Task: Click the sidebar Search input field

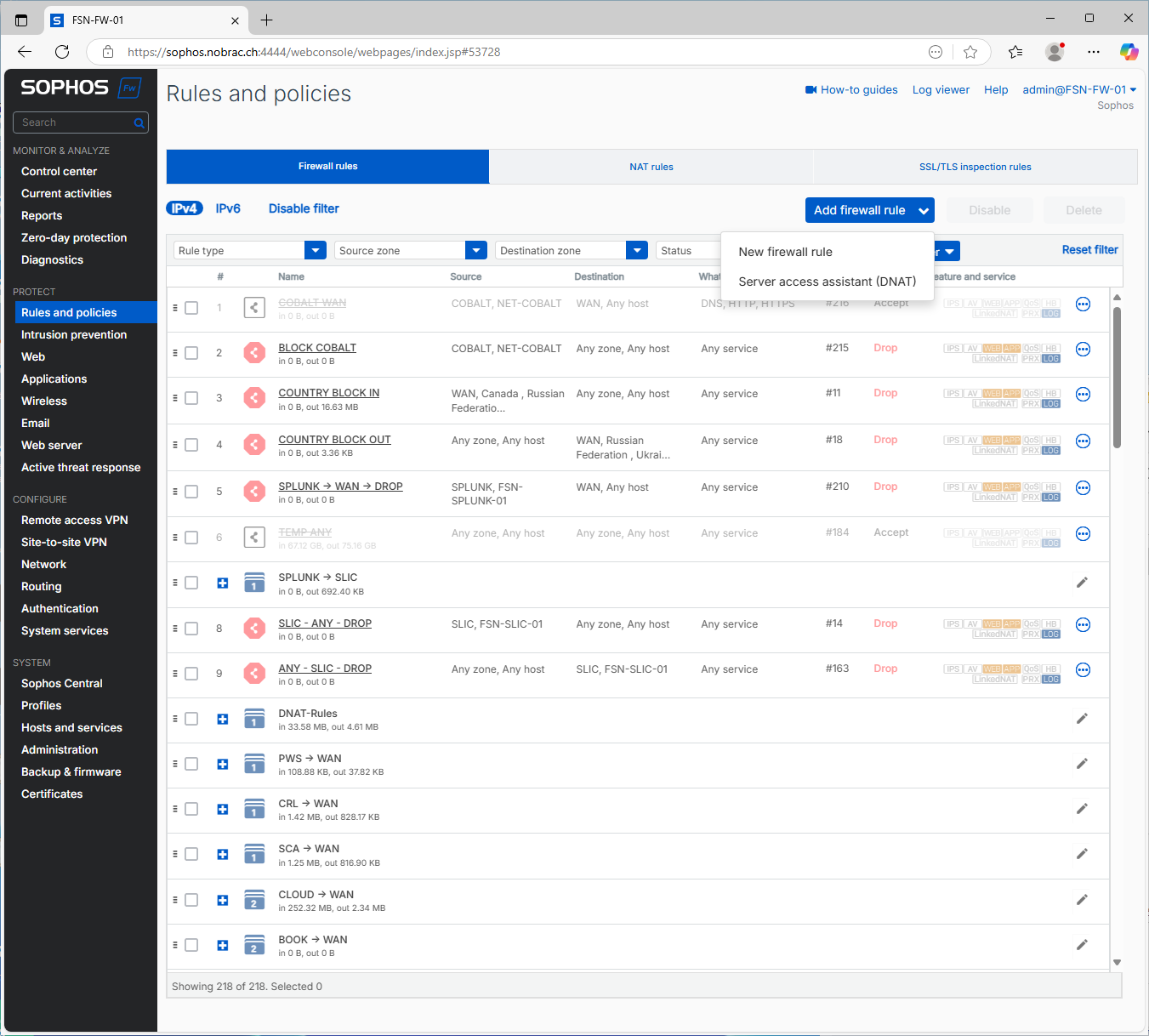Action: pos(75,122)
